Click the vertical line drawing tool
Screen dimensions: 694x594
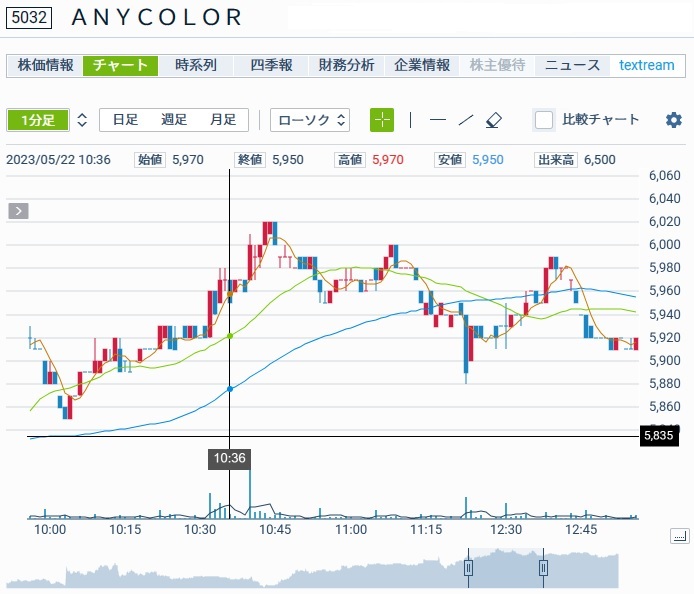point(410,120)
